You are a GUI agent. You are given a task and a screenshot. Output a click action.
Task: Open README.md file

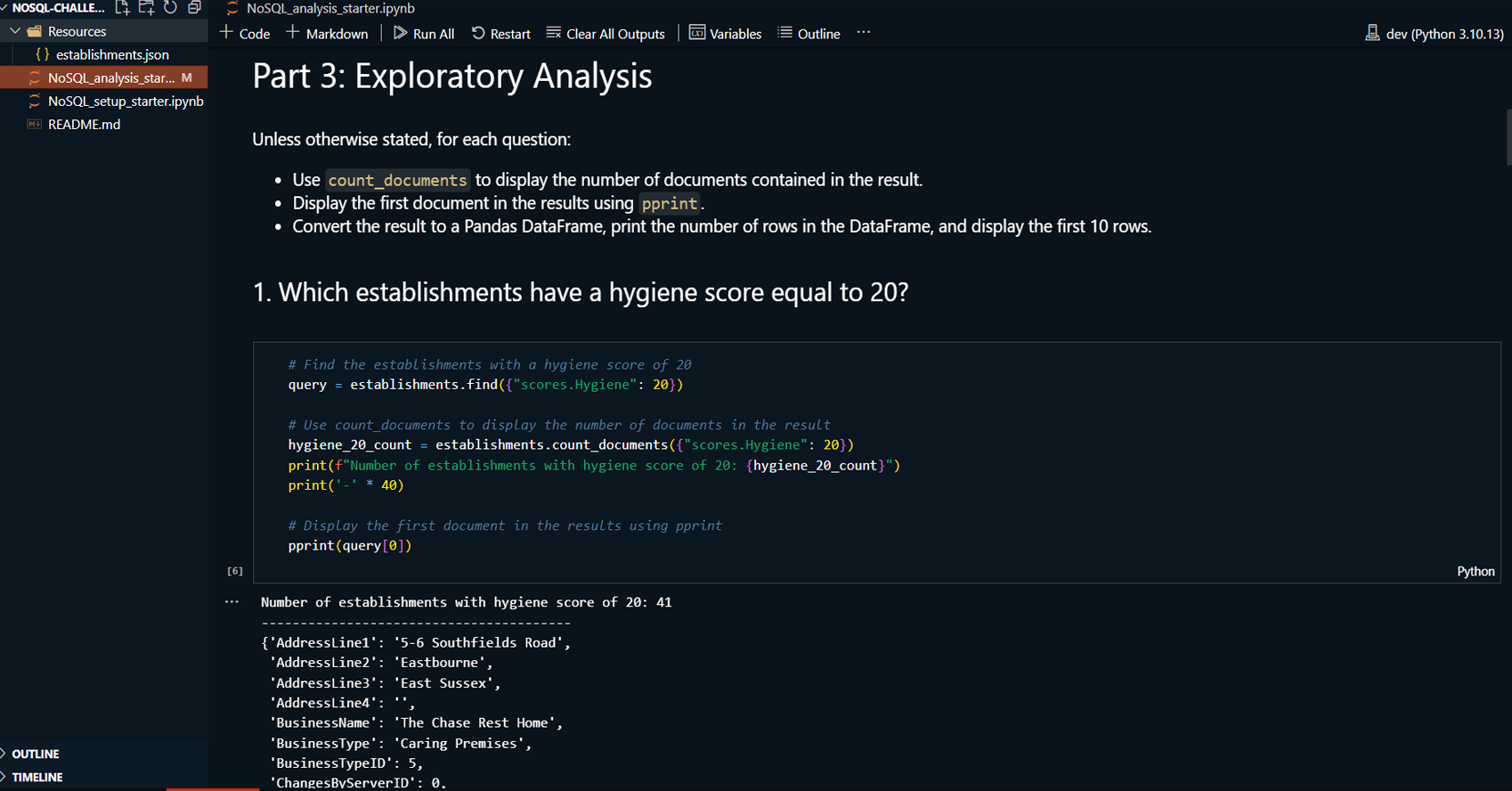point(84,124)
